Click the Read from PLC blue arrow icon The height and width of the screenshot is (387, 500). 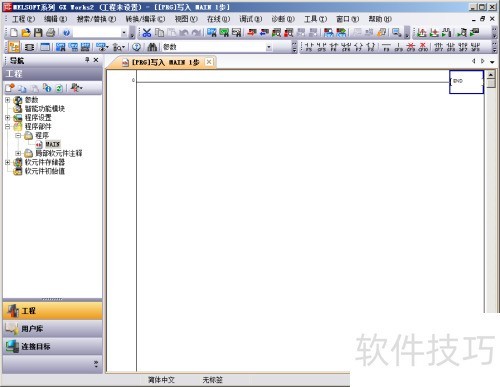pos(264,33)
